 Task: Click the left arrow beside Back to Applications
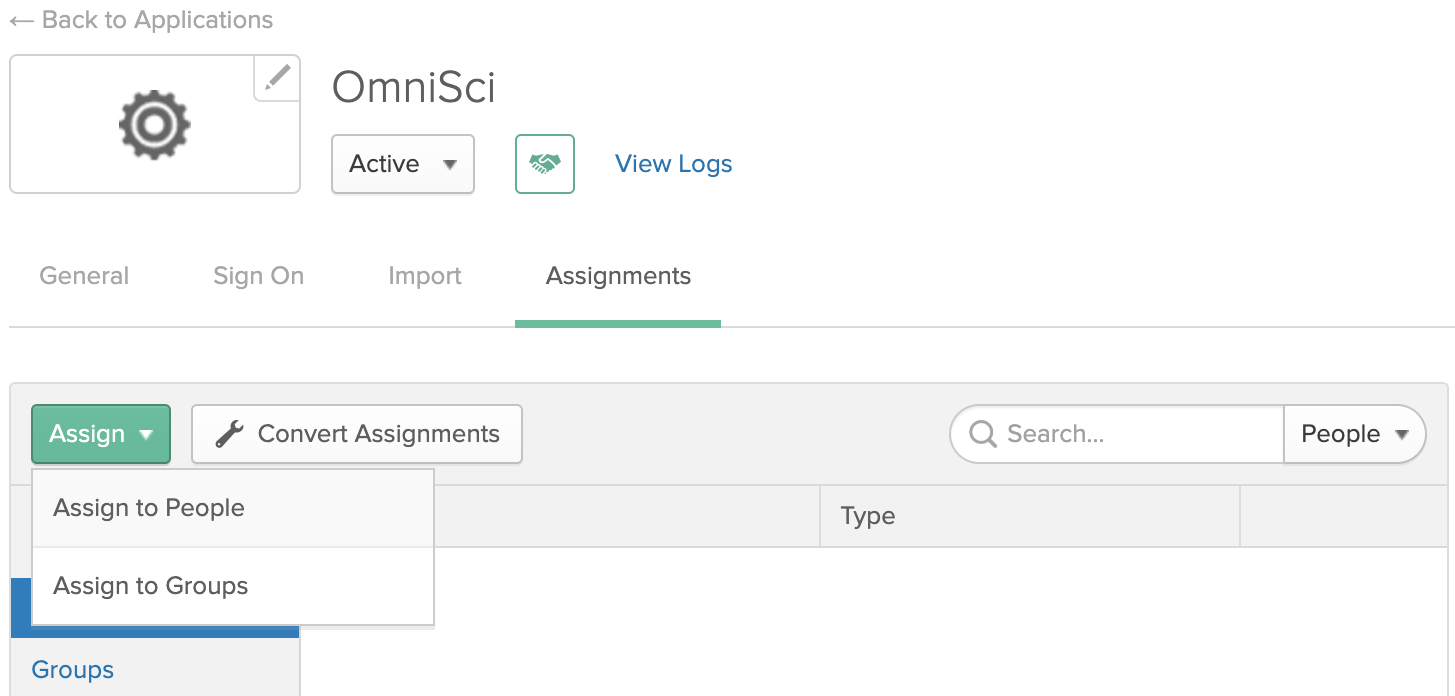point(21,20)
